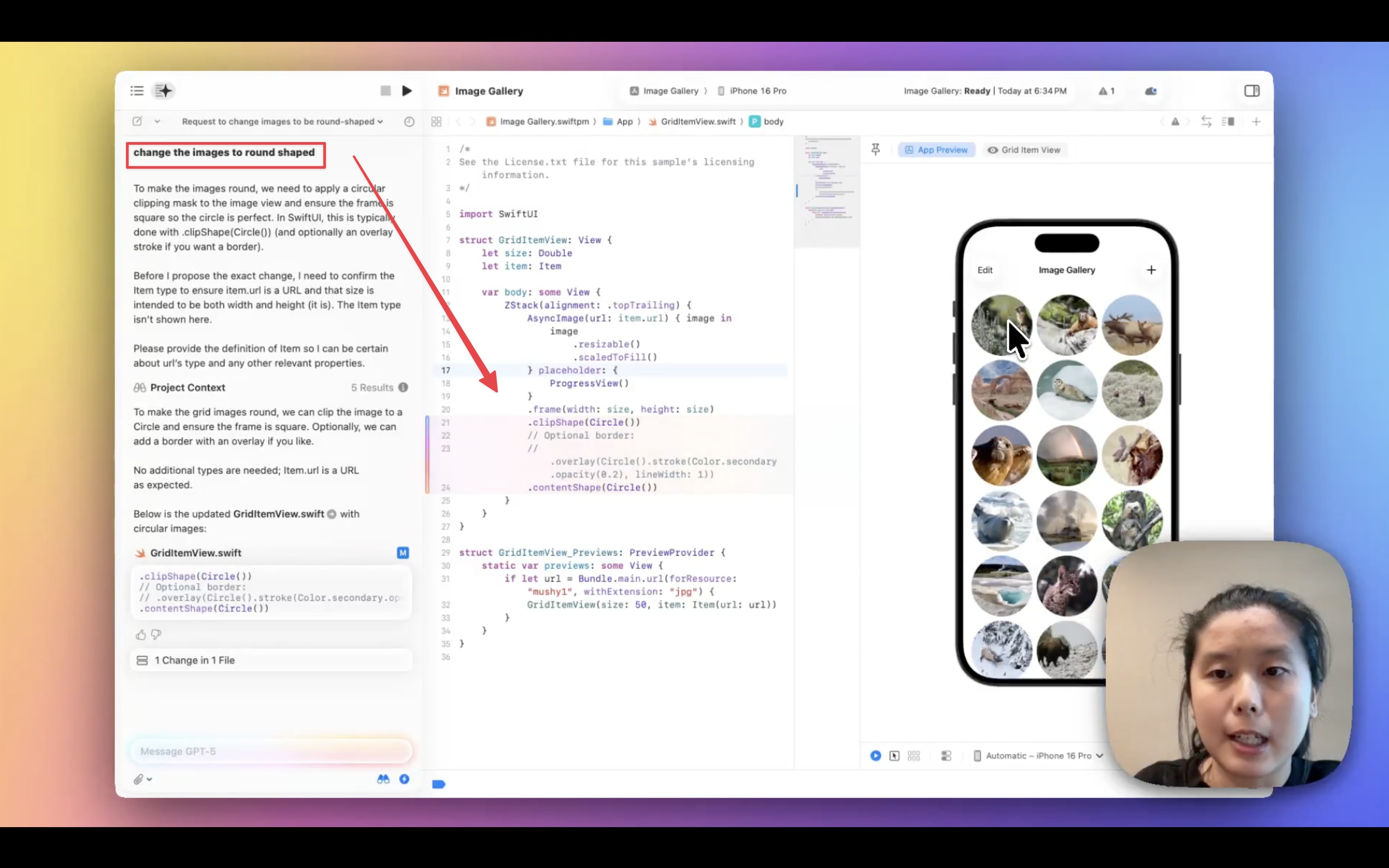
Task: Give thumbs down to the response
Action: 156,634
